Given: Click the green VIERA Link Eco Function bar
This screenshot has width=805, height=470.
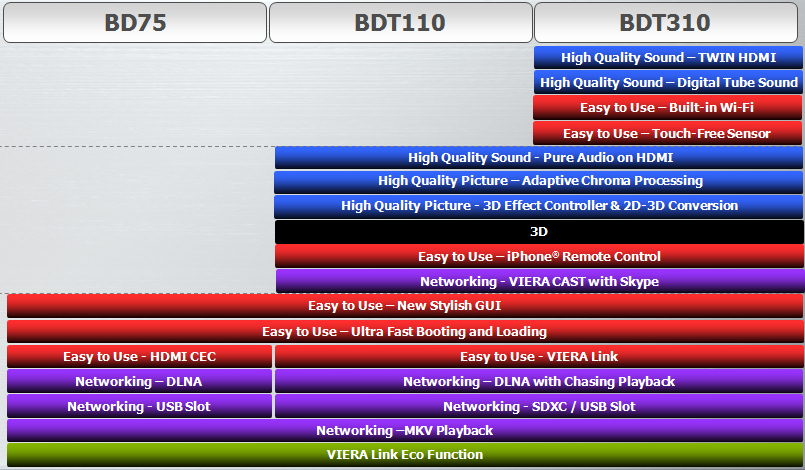Looking at the screenshot, I should 405,455.
